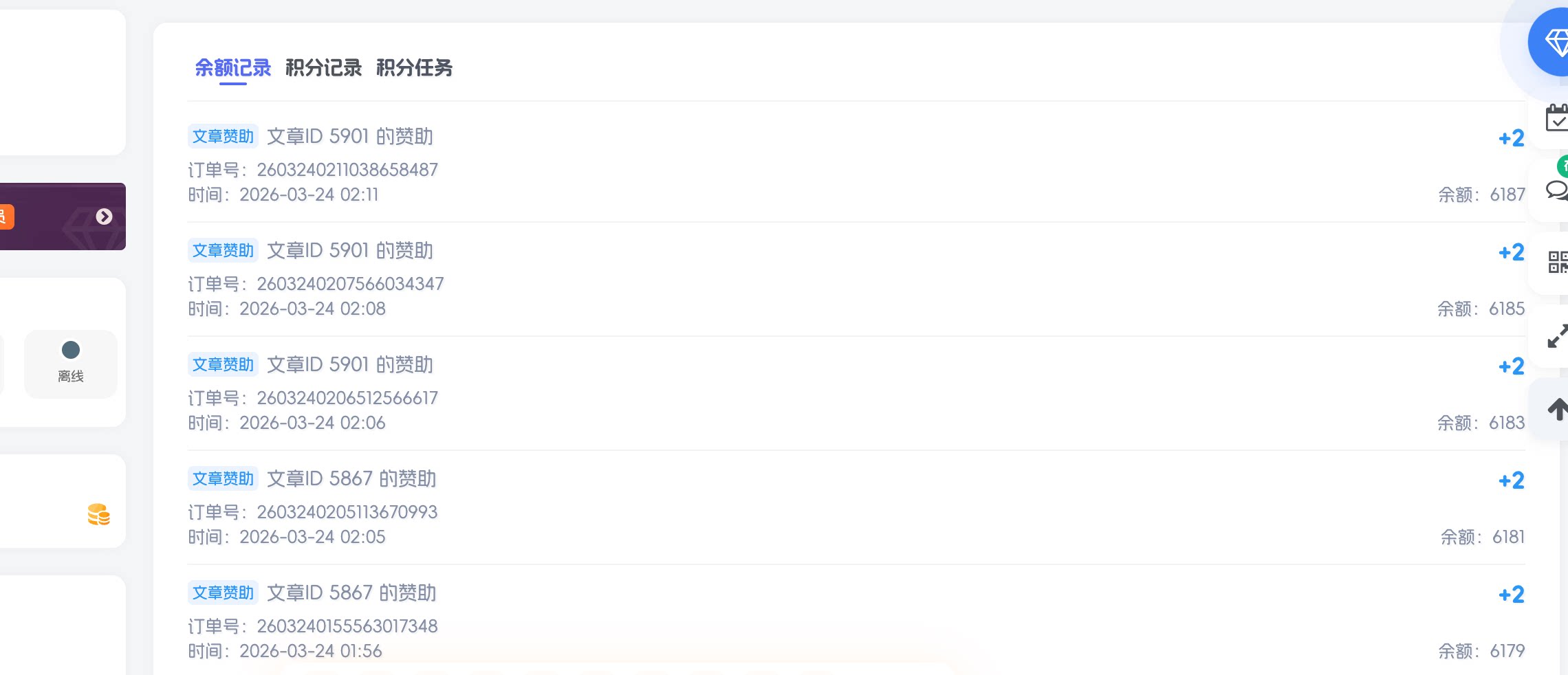Click the back-to-top arrow icon
The width and height of the screenshot is (1568, 675).
coord(1557,410)
